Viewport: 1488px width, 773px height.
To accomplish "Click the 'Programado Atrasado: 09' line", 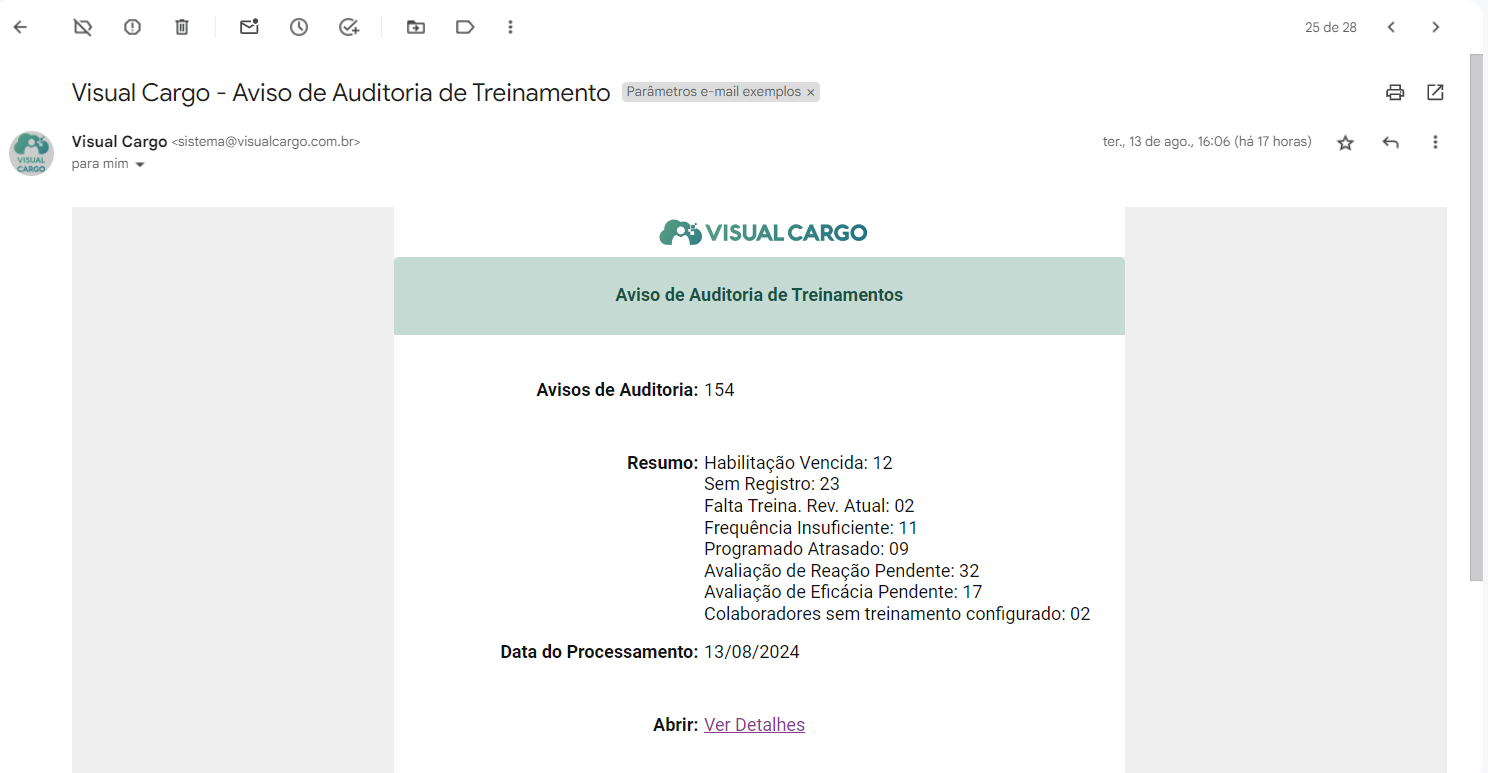I will click(x=806, y=549).
